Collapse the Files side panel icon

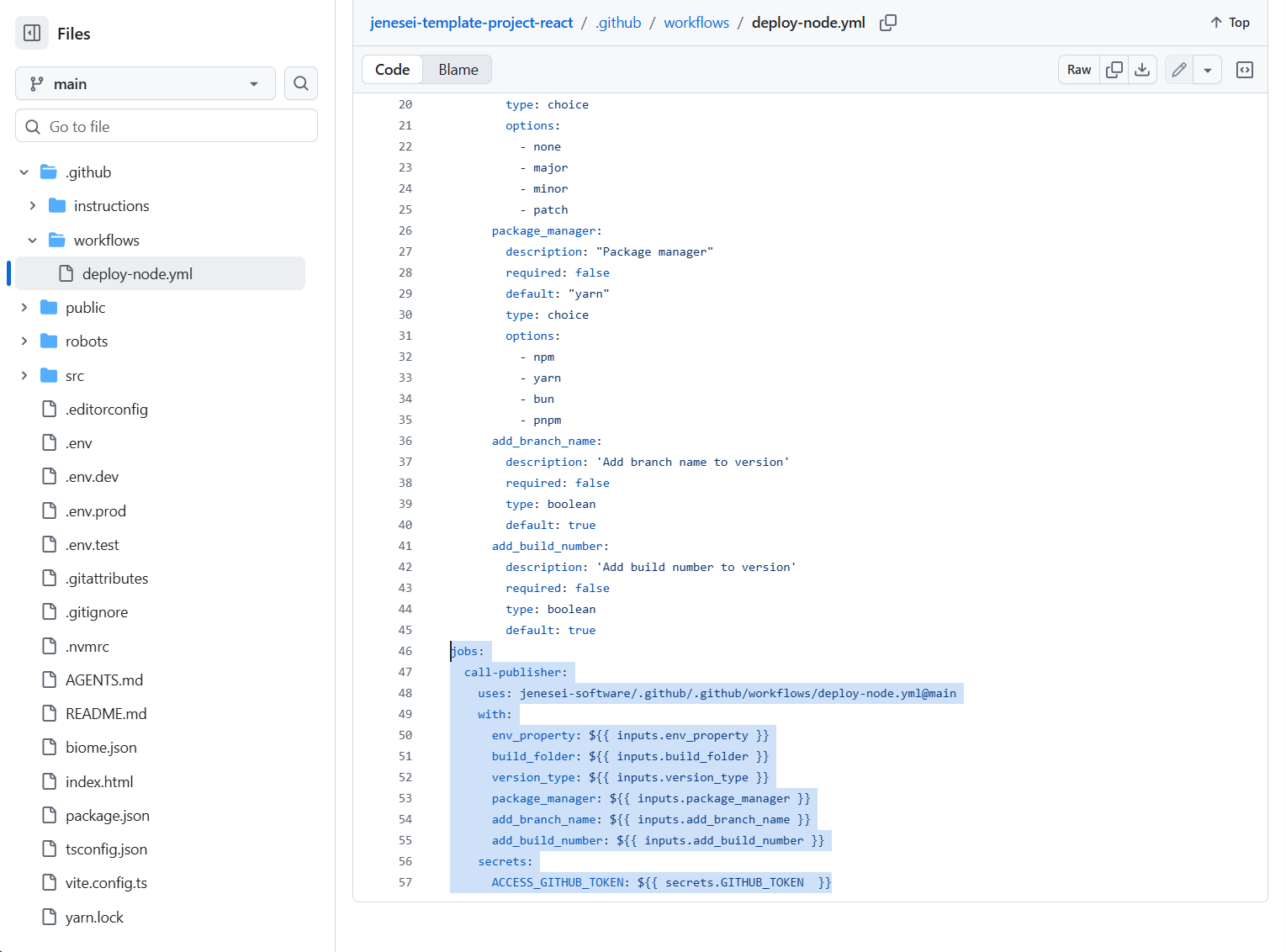coord(32,34)
